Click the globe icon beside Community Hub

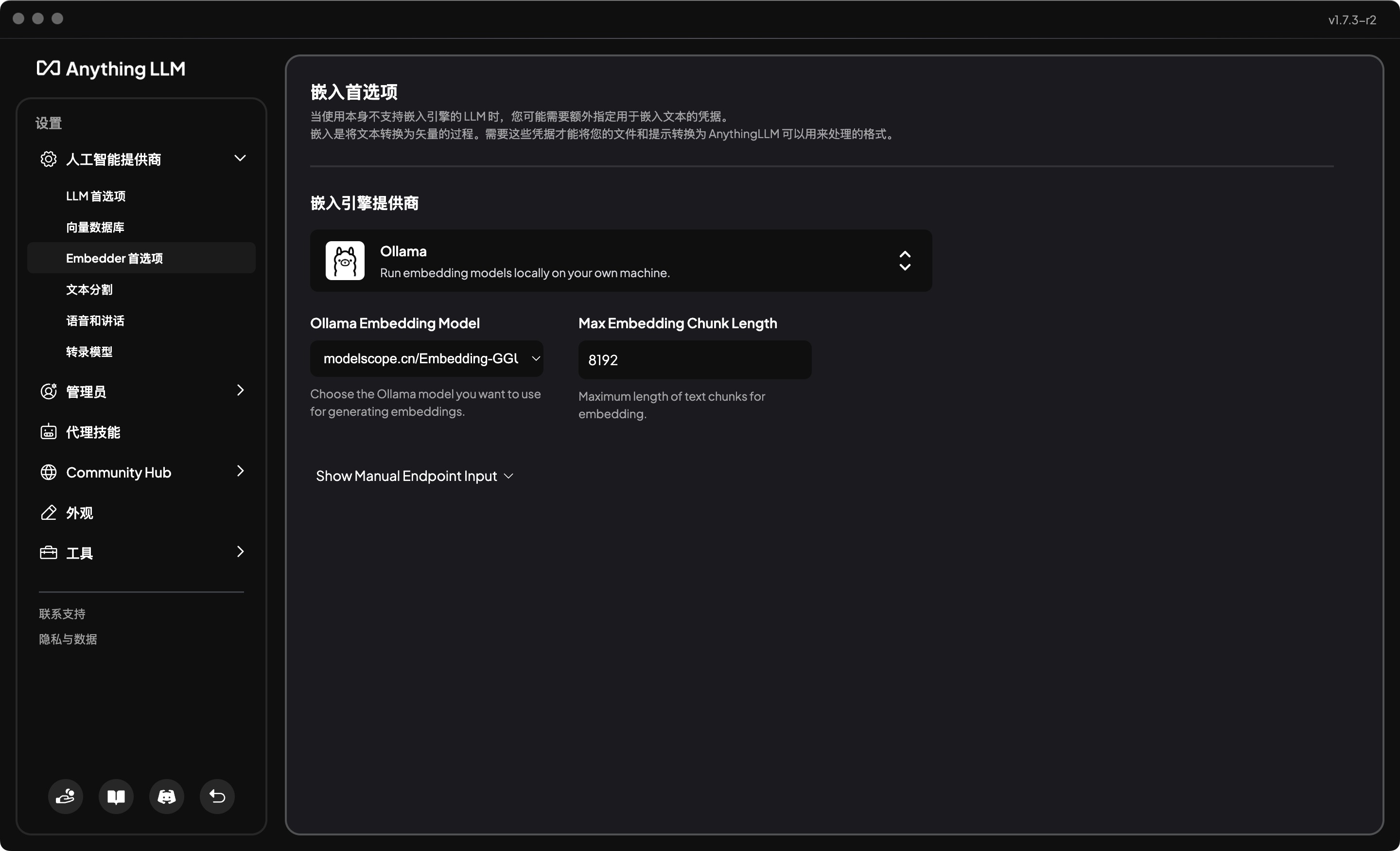click(x=48, y=472)
